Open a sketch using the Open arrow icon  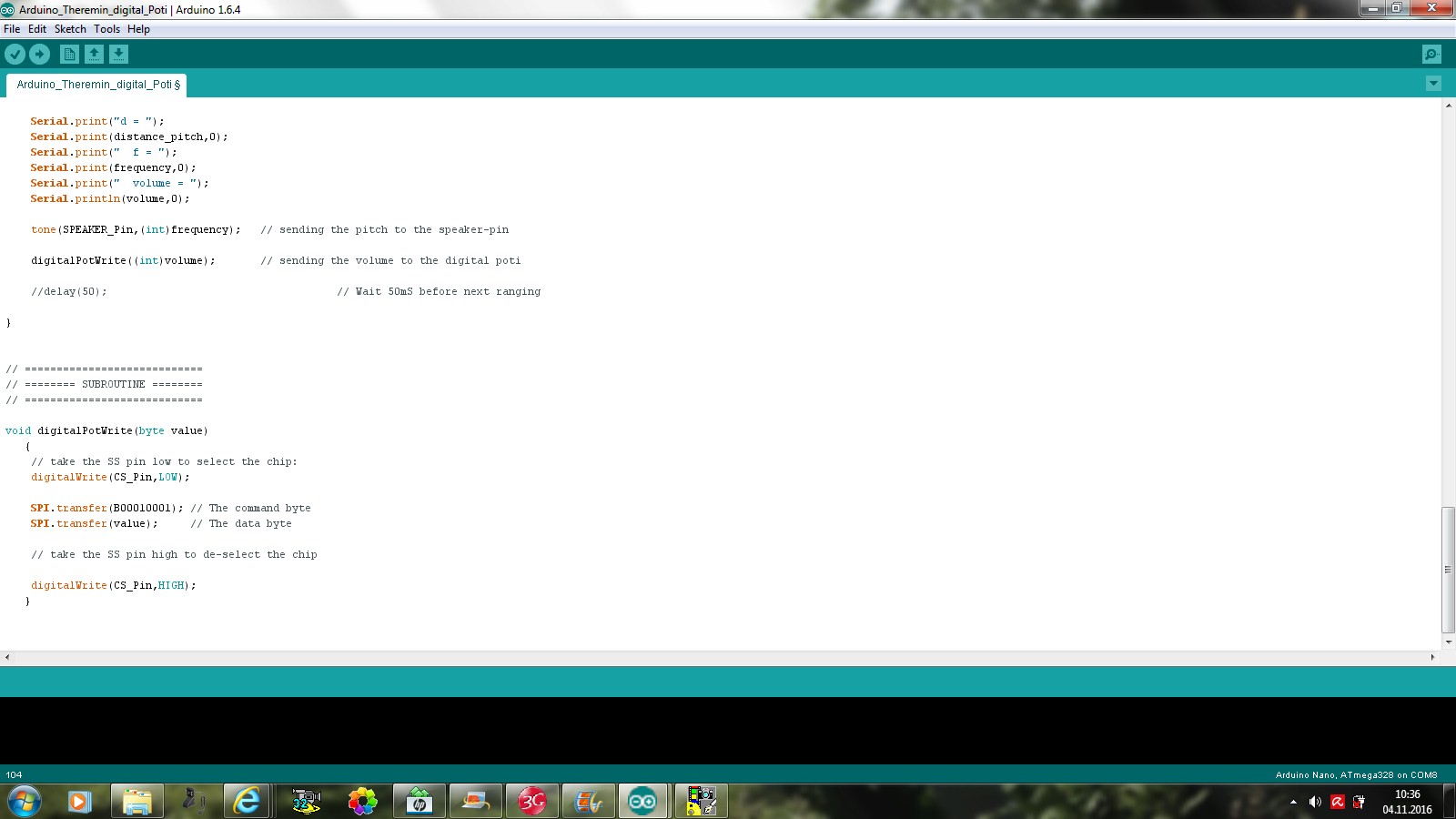94,55
